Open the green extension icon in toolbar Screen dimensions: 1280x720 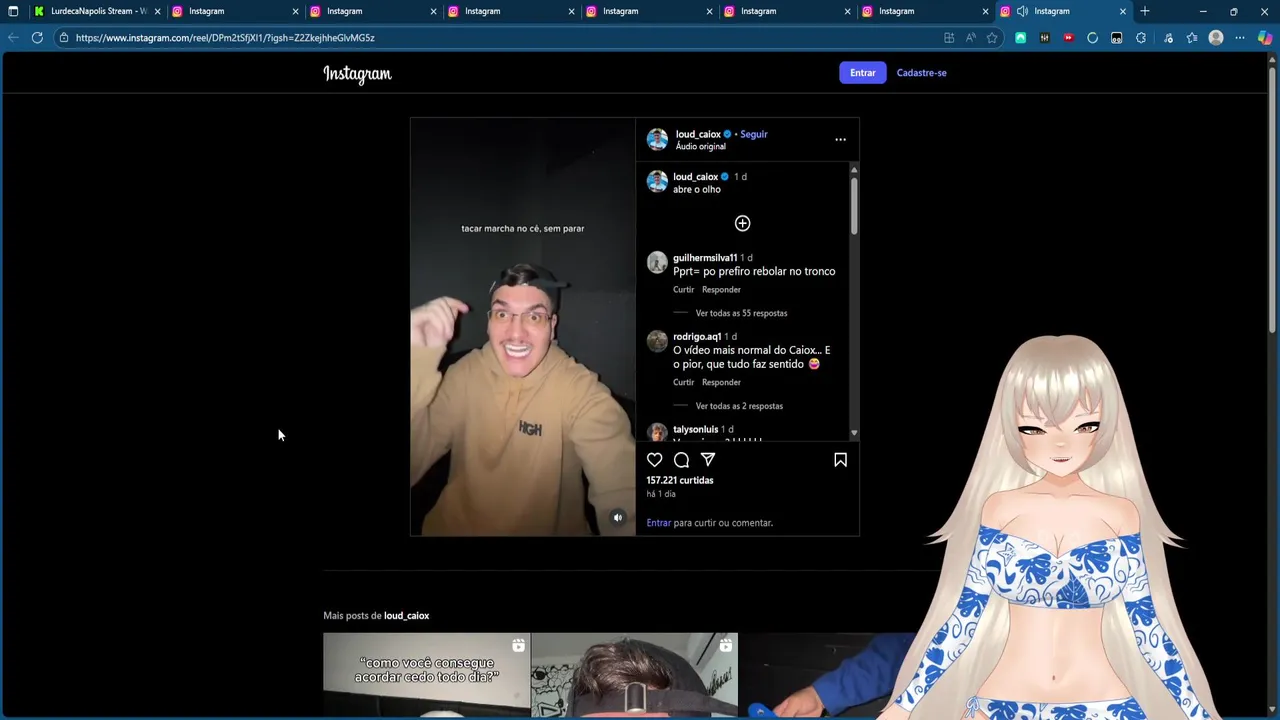1020,38
